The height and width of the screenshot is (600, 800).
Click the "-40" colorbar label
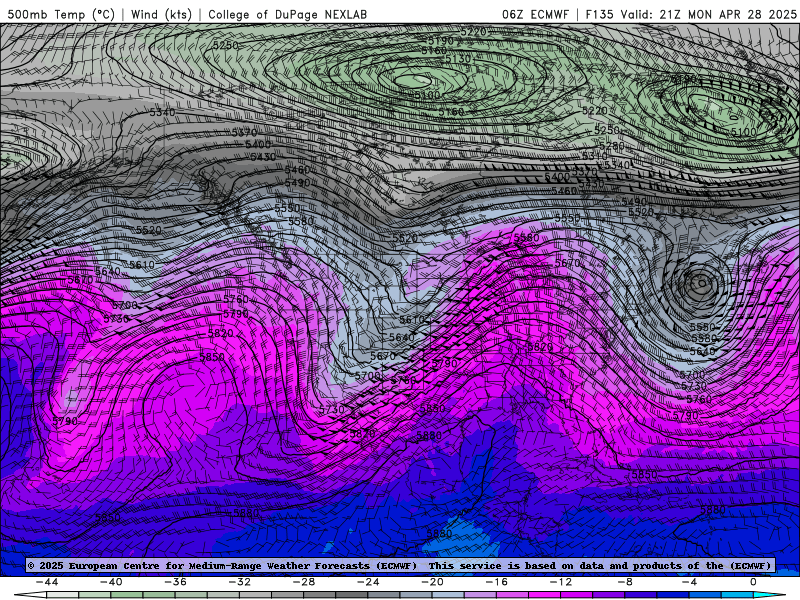111,582
